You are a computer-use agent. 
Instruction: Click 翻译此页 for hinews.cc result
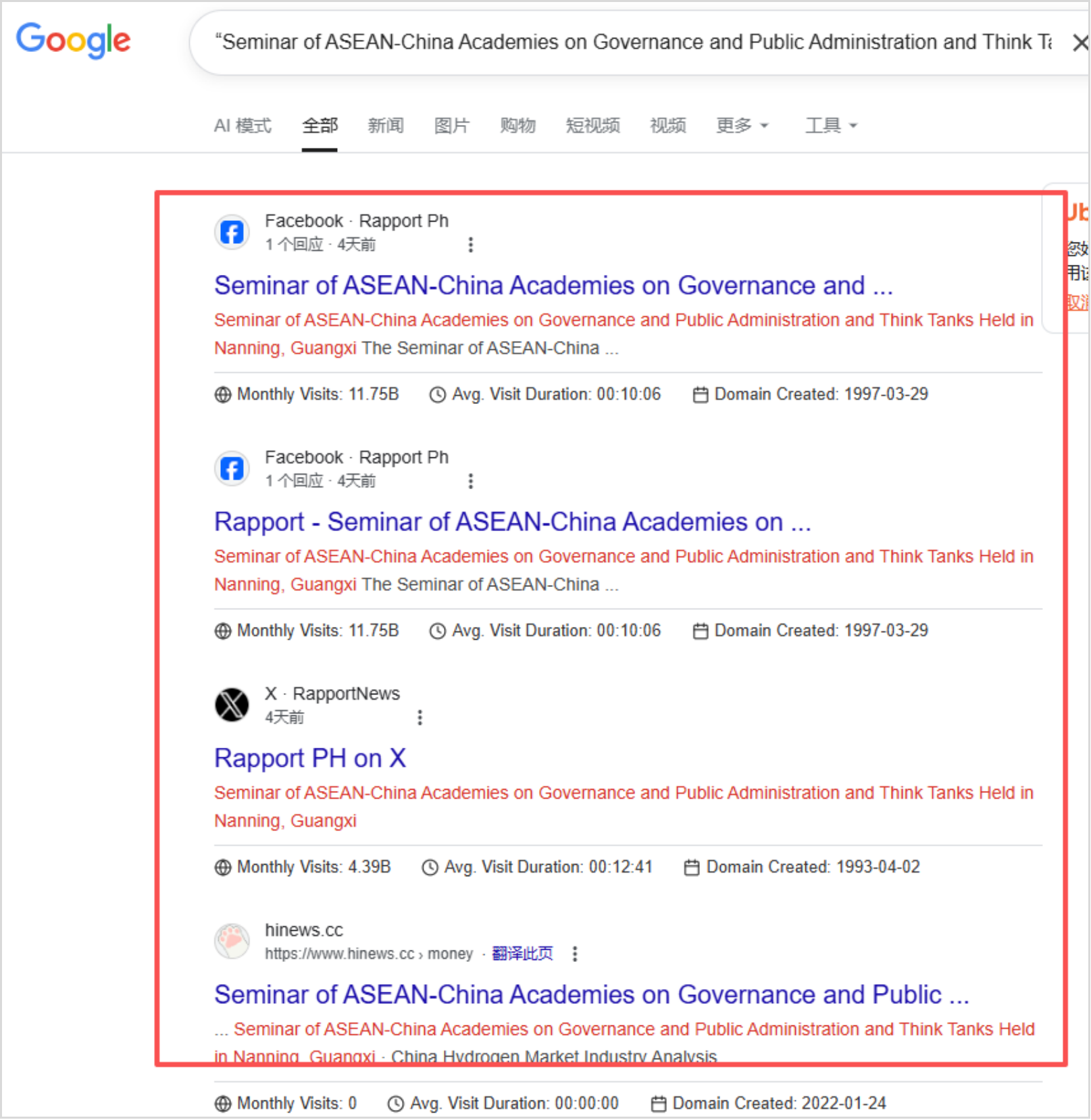pos(522,954)
